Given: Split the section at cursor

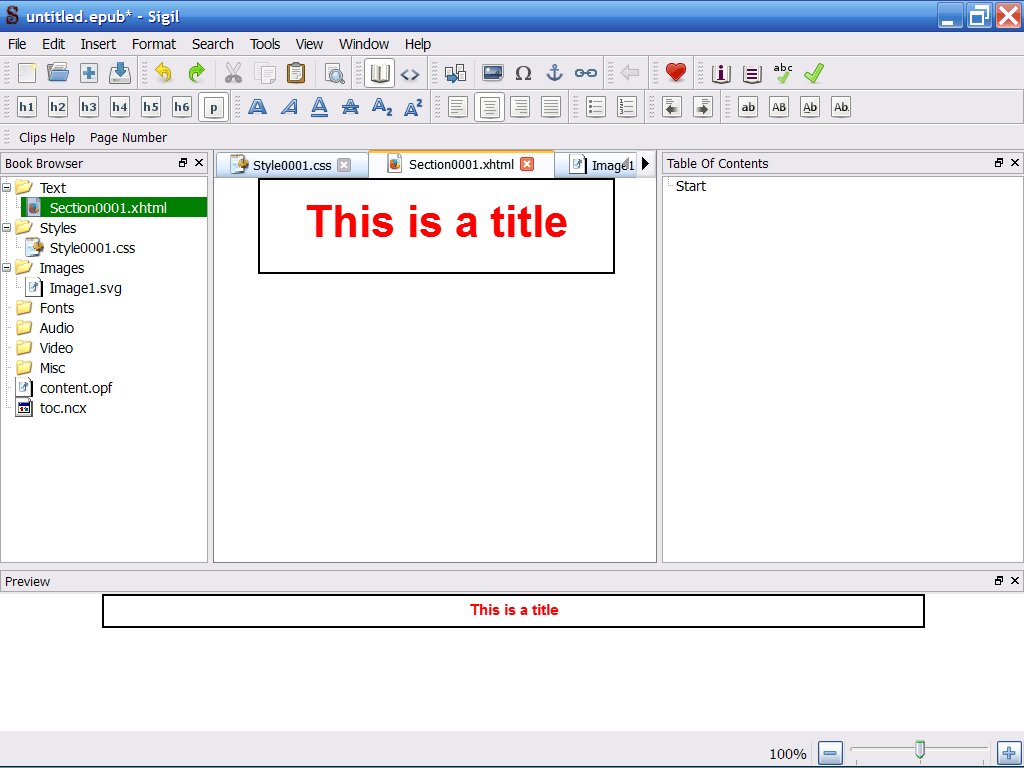Looking at the screenshot, I should coord(455,73).
